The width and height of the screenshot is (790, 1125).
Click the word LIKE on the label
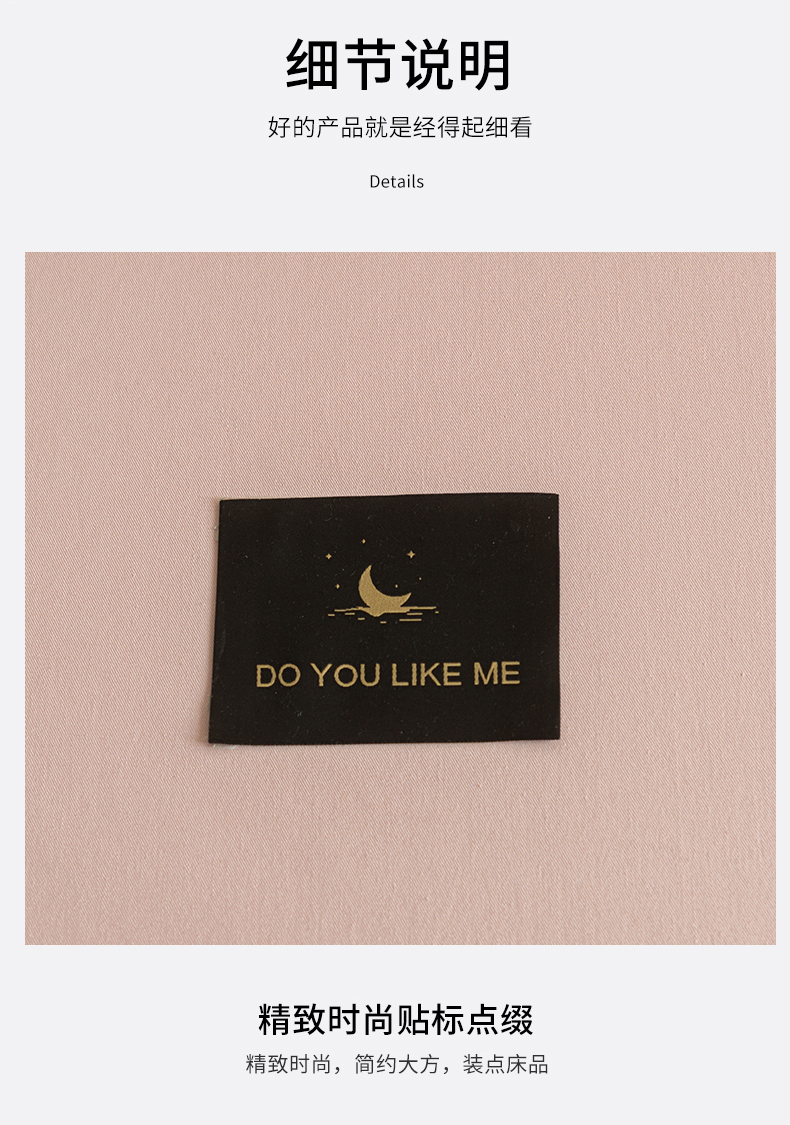426,674
